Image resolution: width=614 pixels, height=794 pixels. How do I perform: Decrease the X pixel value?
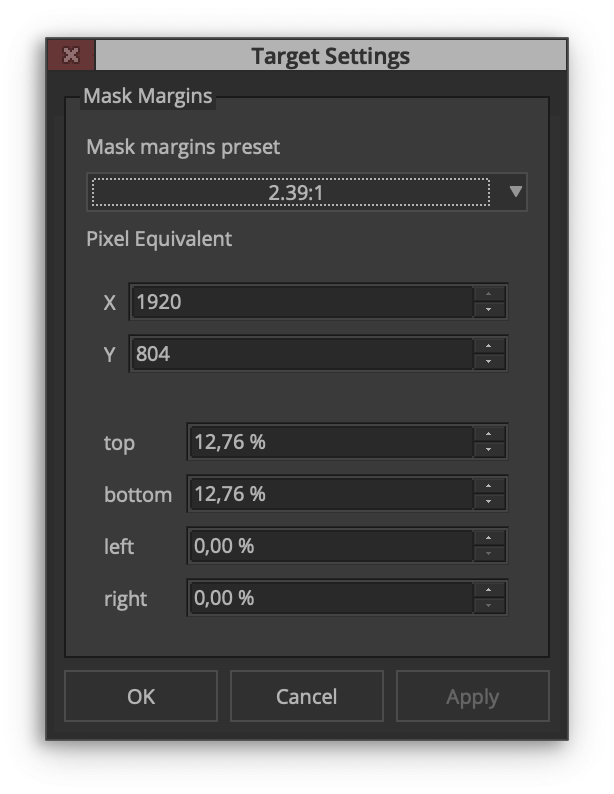488,309
